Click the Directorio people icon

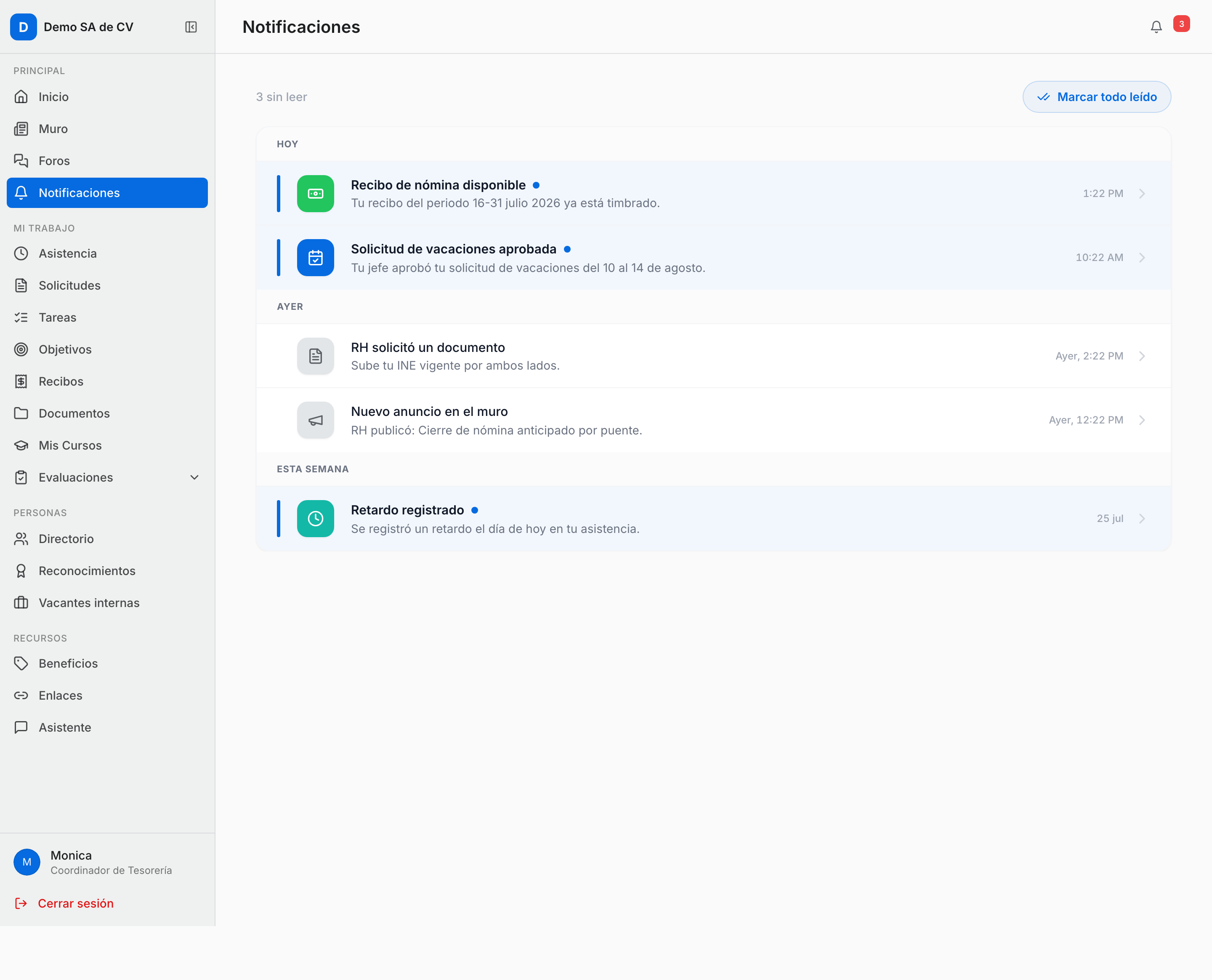[x=21, y=539]
